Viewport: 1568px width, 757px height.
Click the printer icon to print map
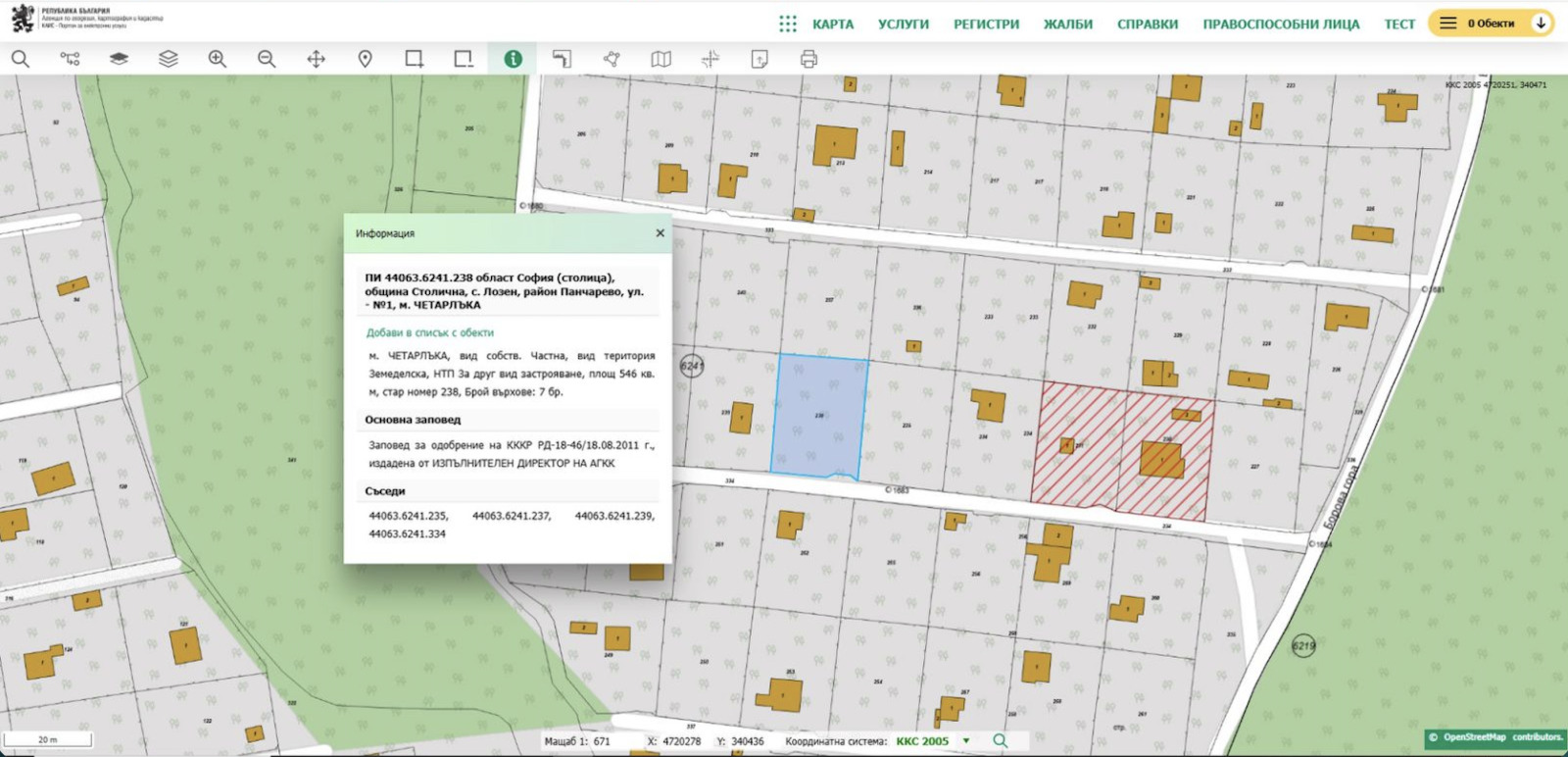(808, 59)
